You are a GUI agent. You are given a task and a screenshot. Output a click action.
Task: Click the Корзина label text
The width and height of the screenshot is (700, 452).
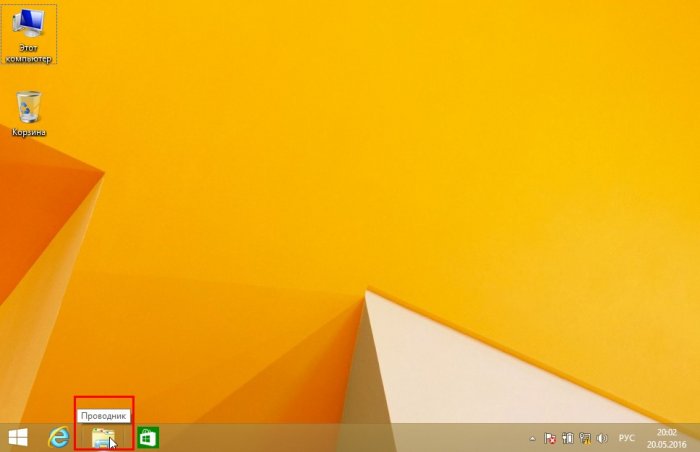click(x=28, y=132)
